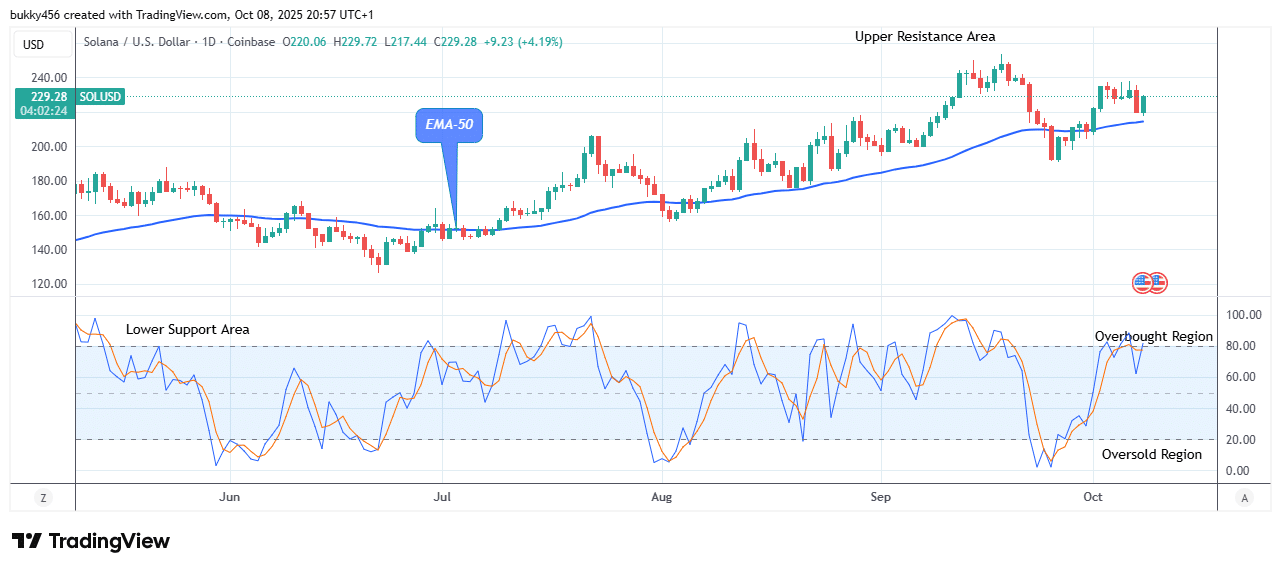Viewport: 1281px width, 571px height.
Task: Select the Lower Support Area text annotation
Action: click(188, 330)
